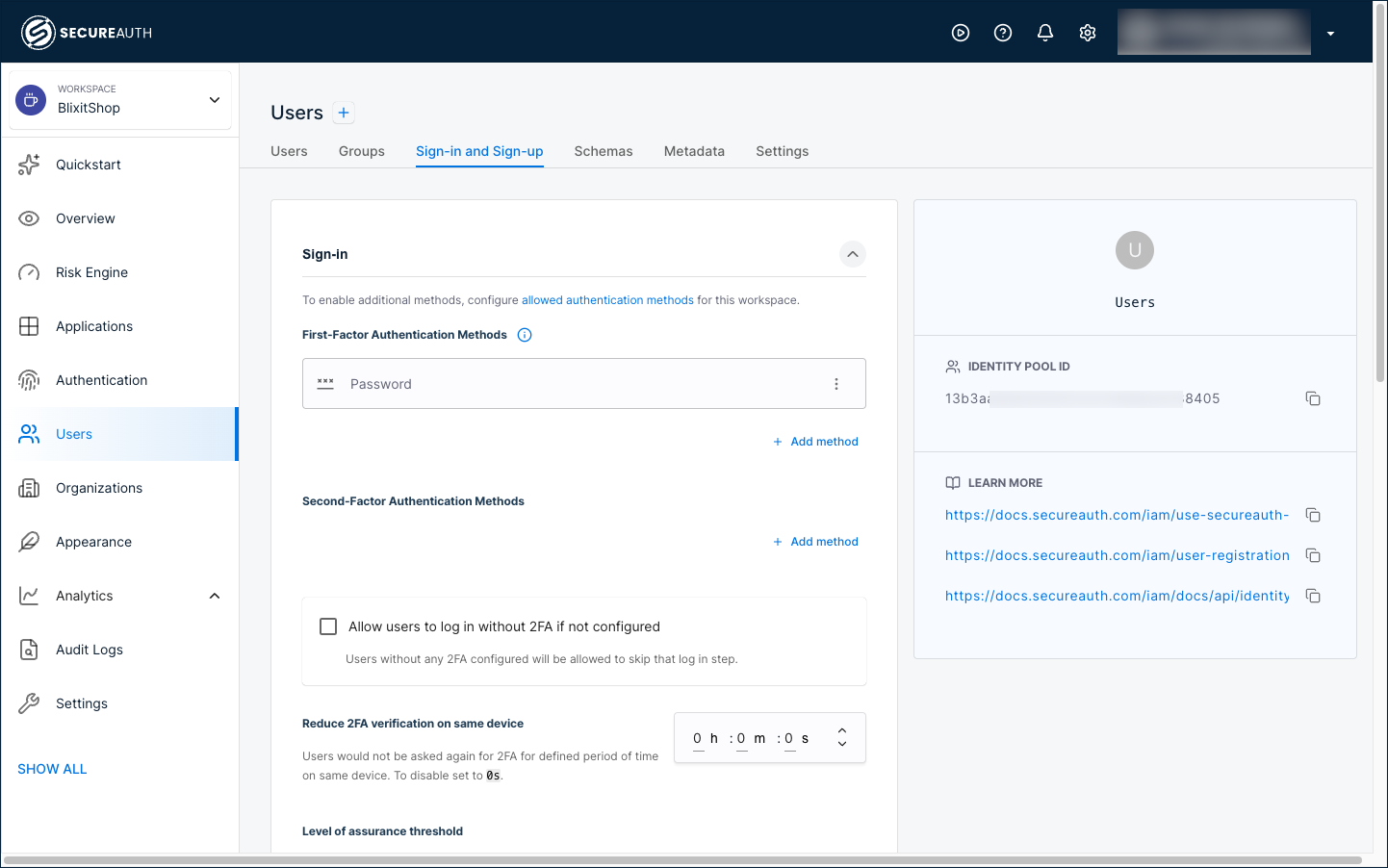Copy the use-secureauth docs URL
This screenshot has height=868, width=1388.
click(1313, 515)
